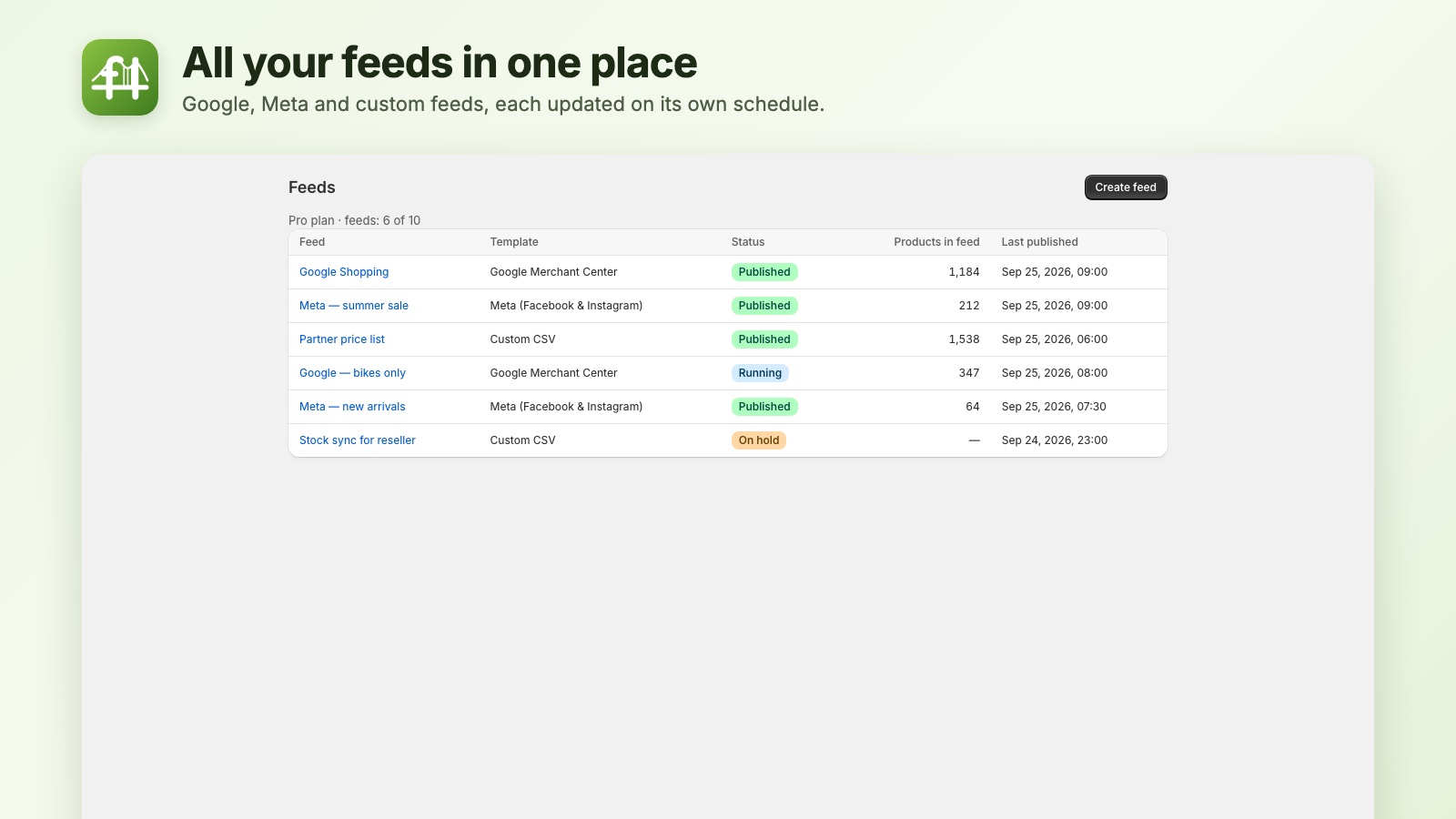Image resolution: width=1456 pixels, height=819 pixels.
Task: Click the Template column header
Action: point(514,242)
